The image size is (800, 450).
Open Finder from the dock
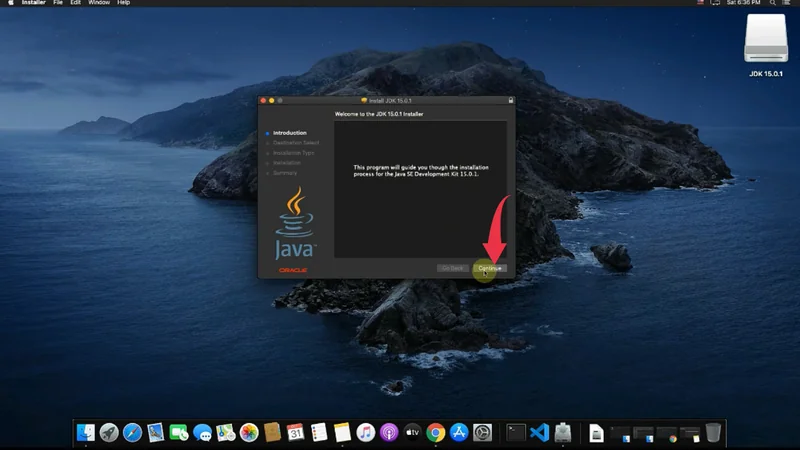point(86,433)
